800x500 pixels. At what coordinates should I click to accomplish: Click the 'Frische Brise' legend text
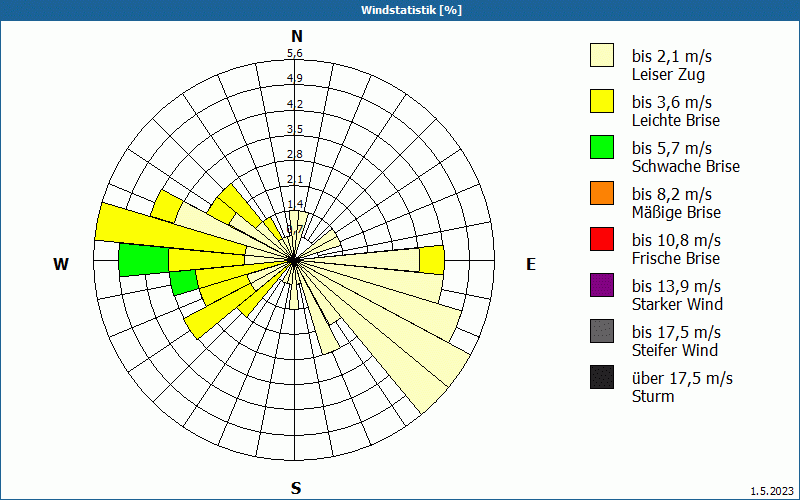coord(676,258)
